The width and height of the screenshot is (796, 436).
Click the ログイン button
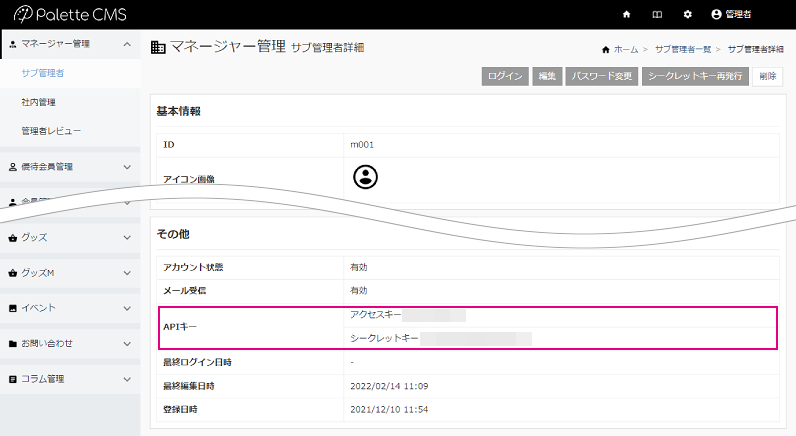coord(505,76)
